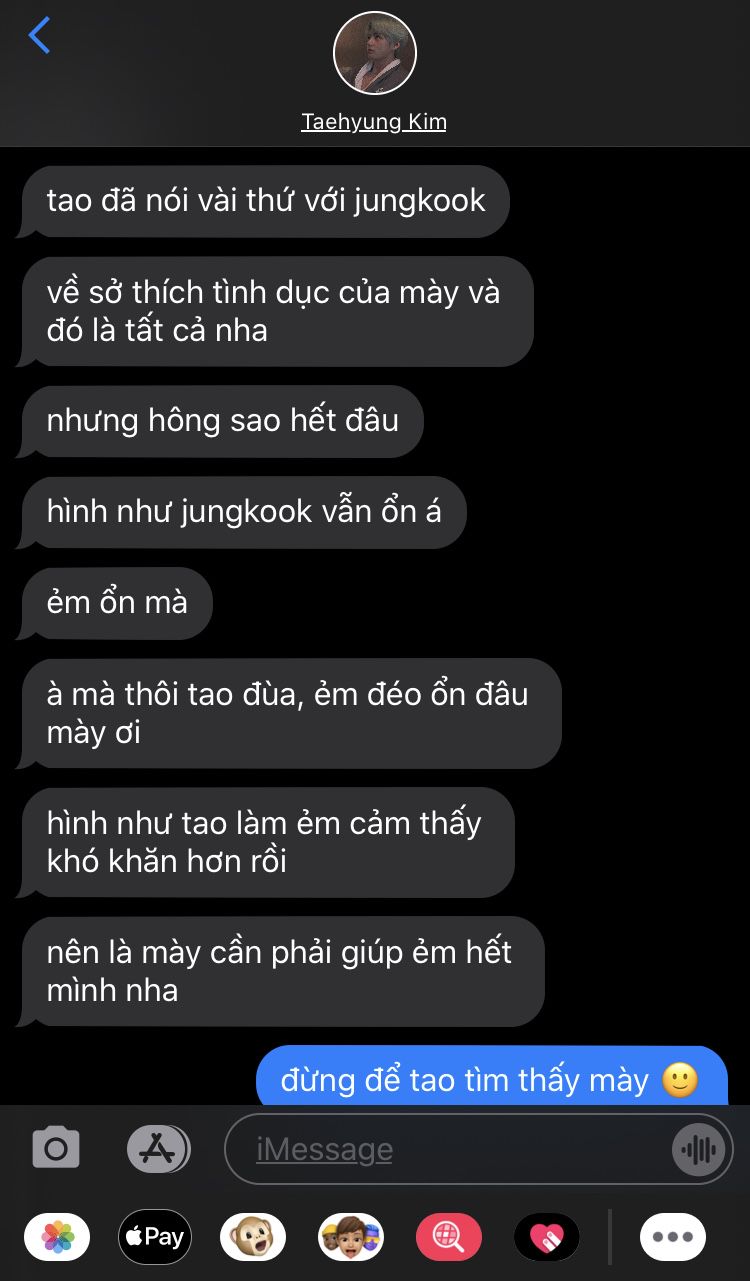Tap message "nhưng hông sao hết đâu"

pyautogui.click(x=222, y=421)
